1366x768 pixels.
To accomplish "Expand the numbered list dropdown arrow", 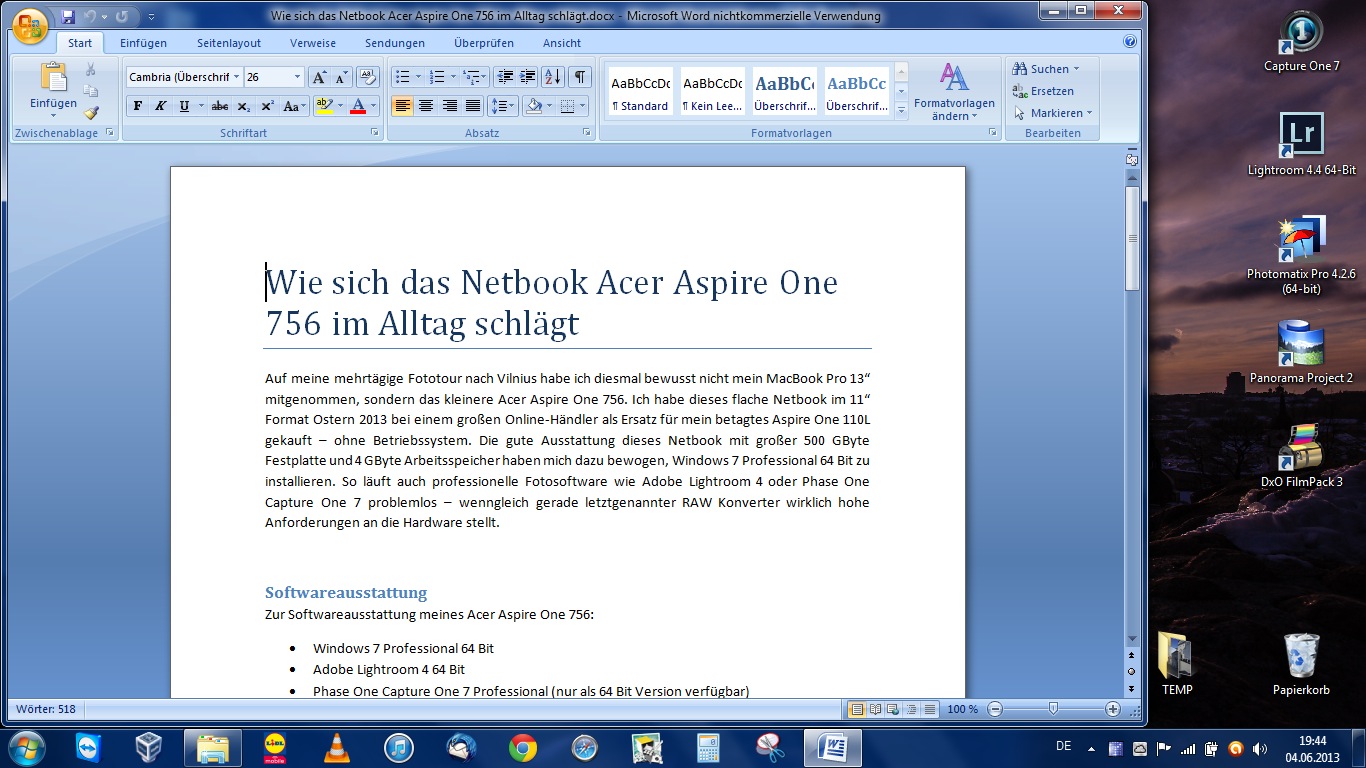I will 453,77.
